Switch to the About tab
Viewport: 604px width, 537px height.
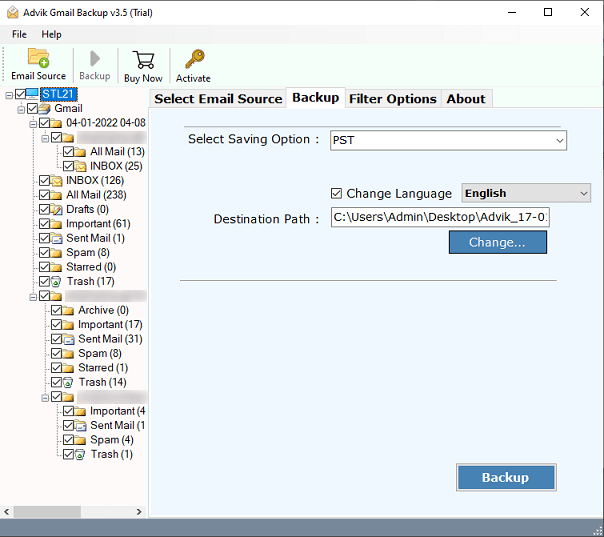tap(466, 99)
